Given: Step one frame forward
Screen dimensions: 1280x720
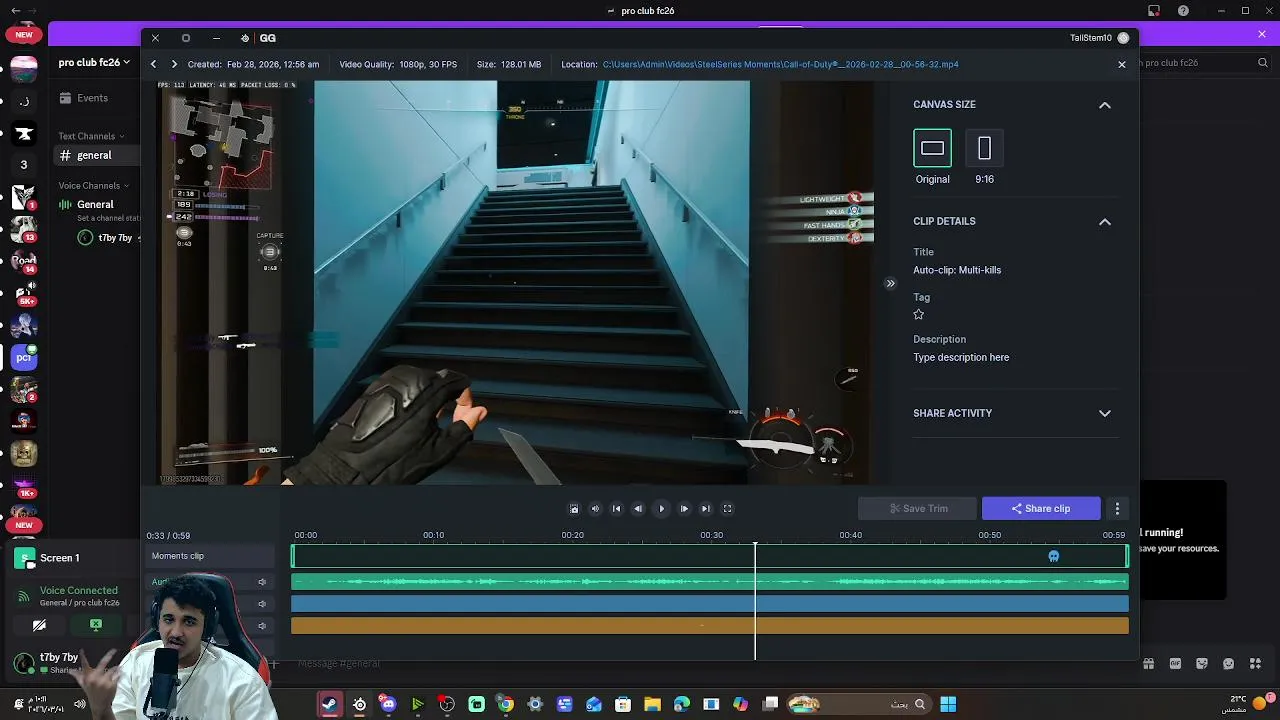Looking at the screenshot, I should point(684,509).
